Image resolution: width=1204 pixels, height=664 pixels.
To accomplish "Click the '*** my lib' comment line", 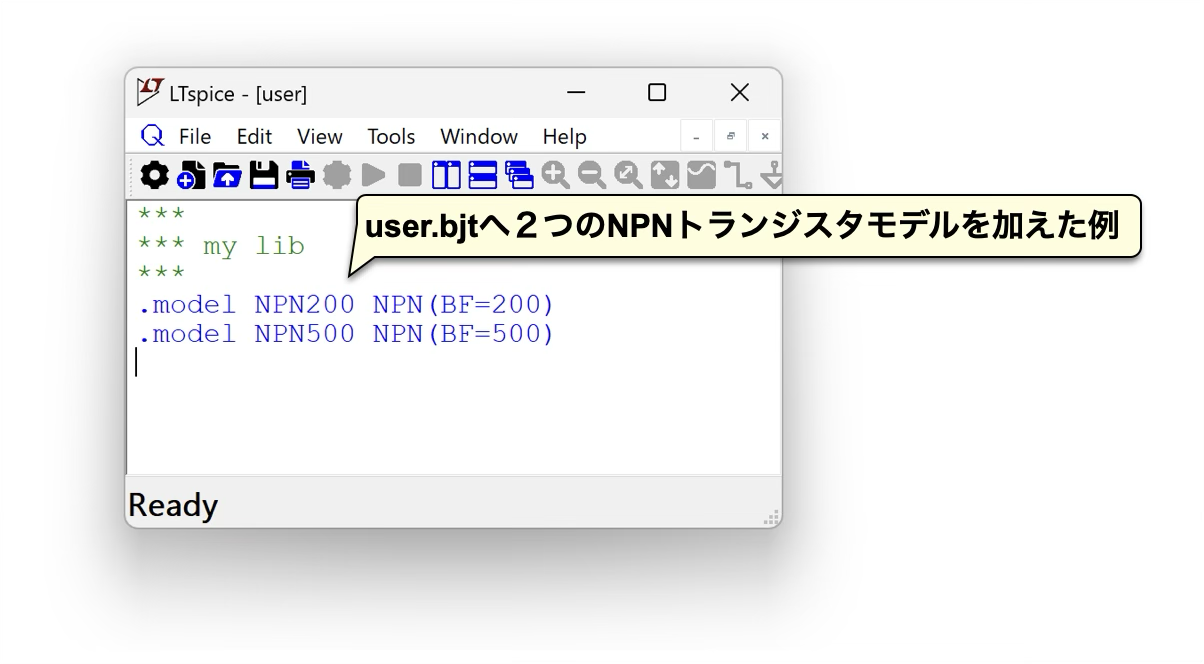I will pos(221,246).
